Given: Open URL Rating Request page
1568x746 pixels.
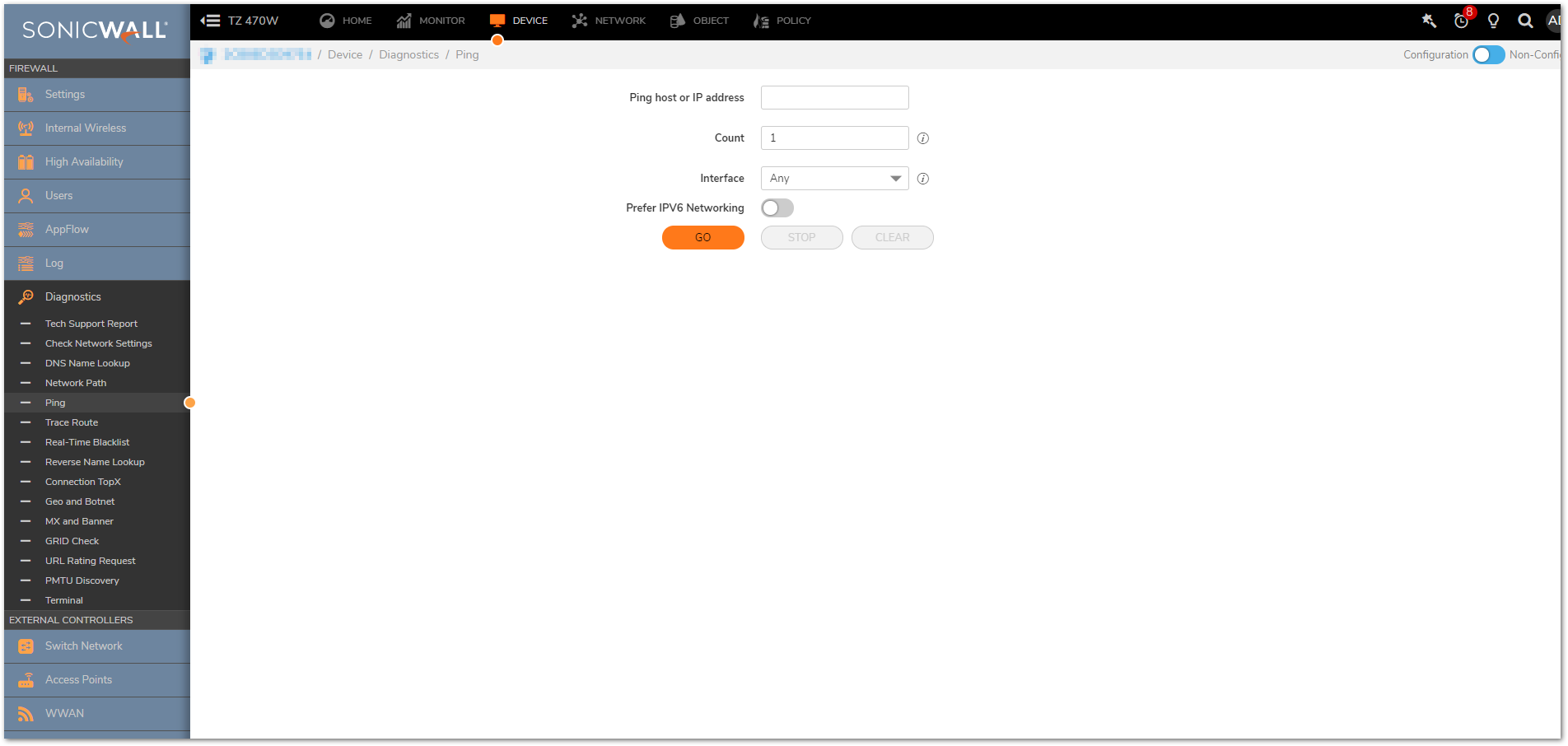Looking at the screenshot, I should 91,561.
